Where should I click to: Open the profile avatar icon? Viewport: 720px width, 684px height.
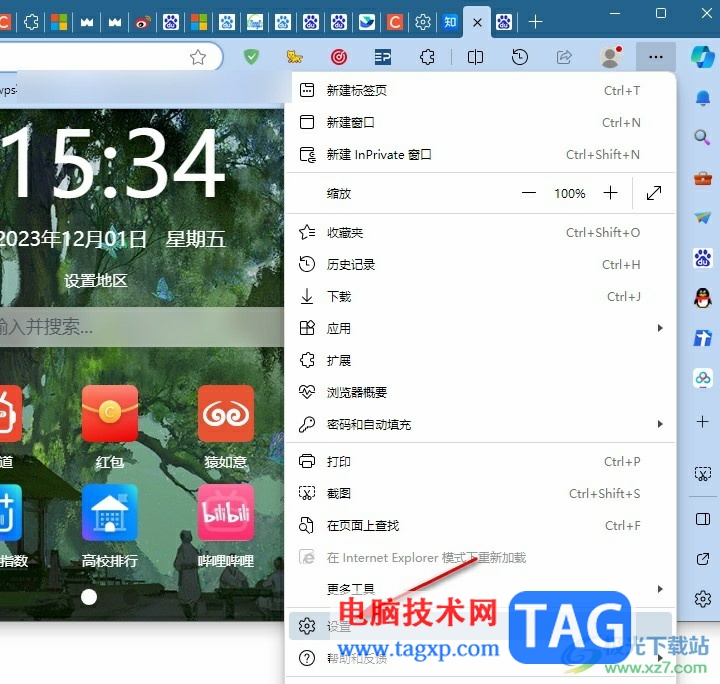pos(611,57)
